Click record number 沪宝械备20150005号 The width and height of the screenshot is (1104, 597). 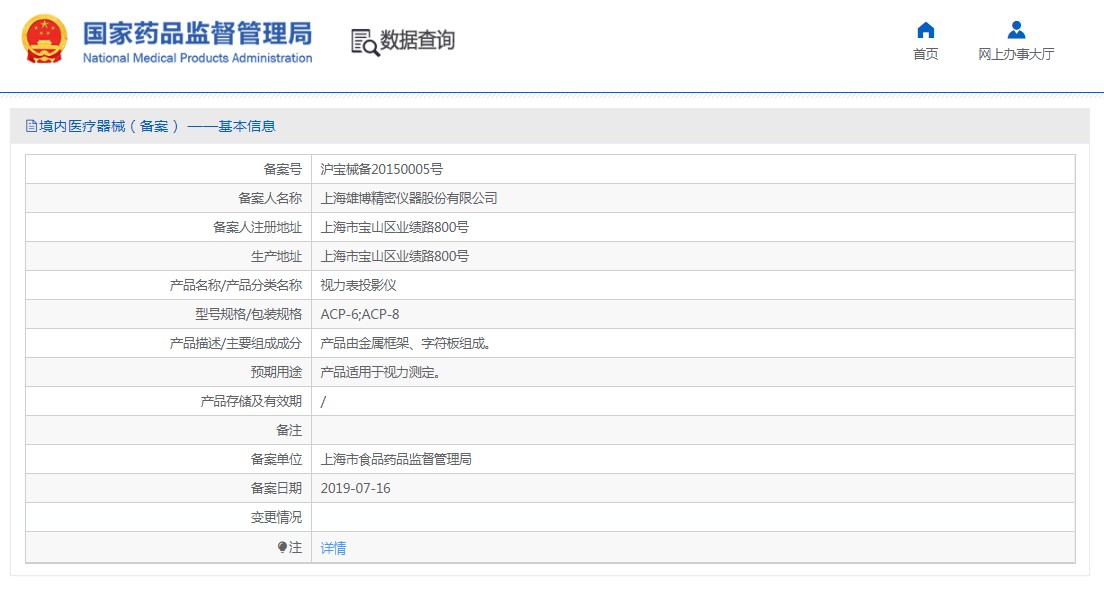pyautogui.click(x=381, y=169)
